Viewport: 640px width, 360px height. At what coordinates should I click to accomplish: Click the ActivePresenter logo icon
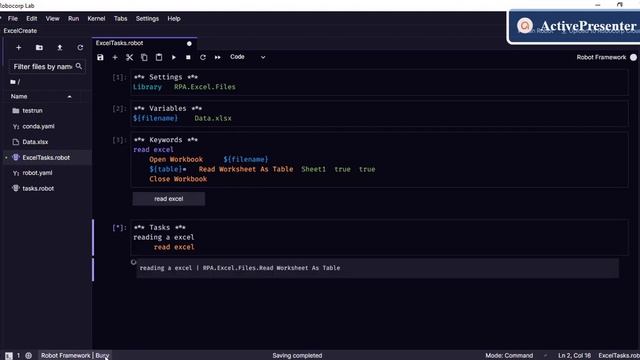[x=525, y=26]
